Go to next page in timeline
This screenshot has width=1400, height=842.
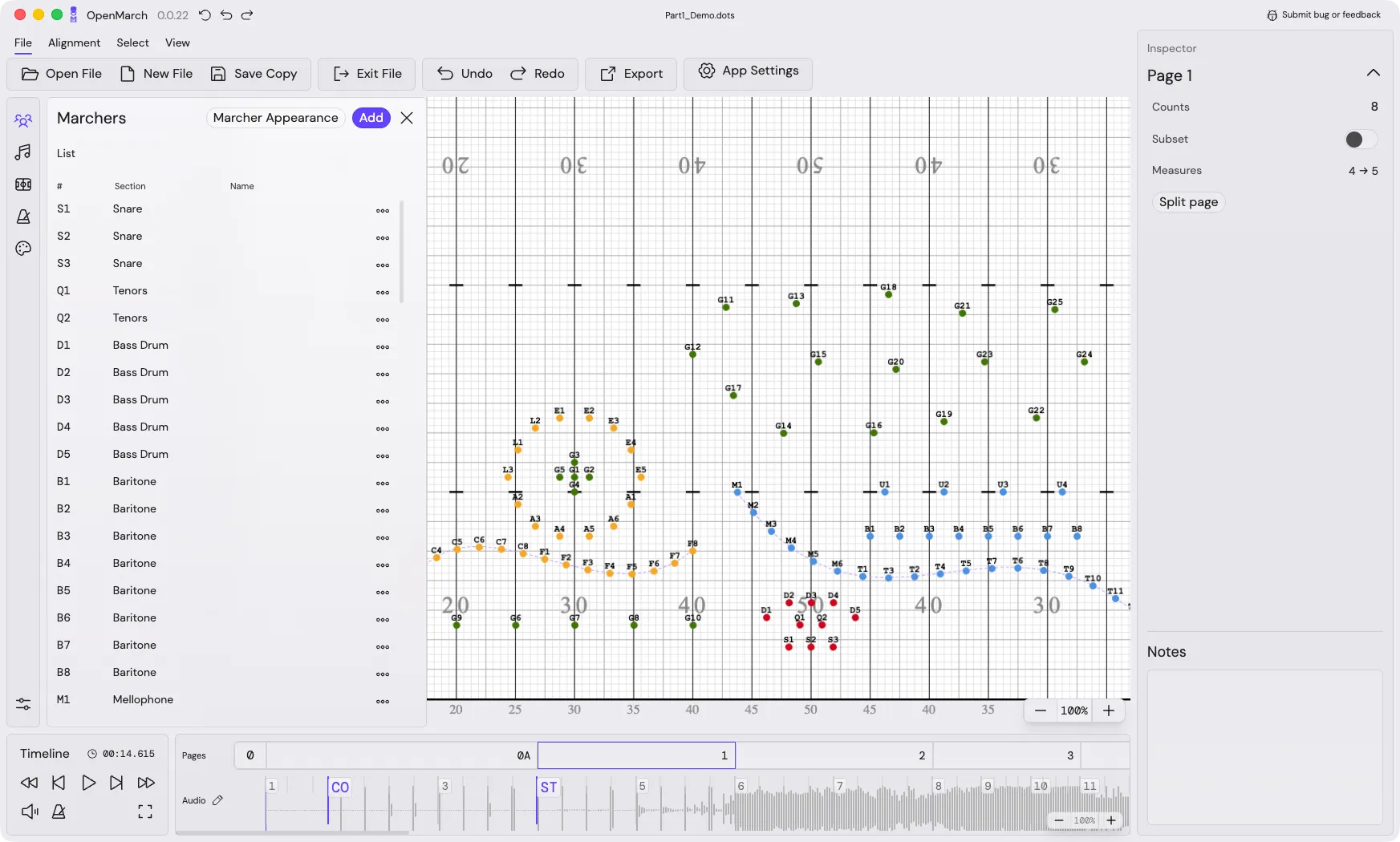point(116,783)
